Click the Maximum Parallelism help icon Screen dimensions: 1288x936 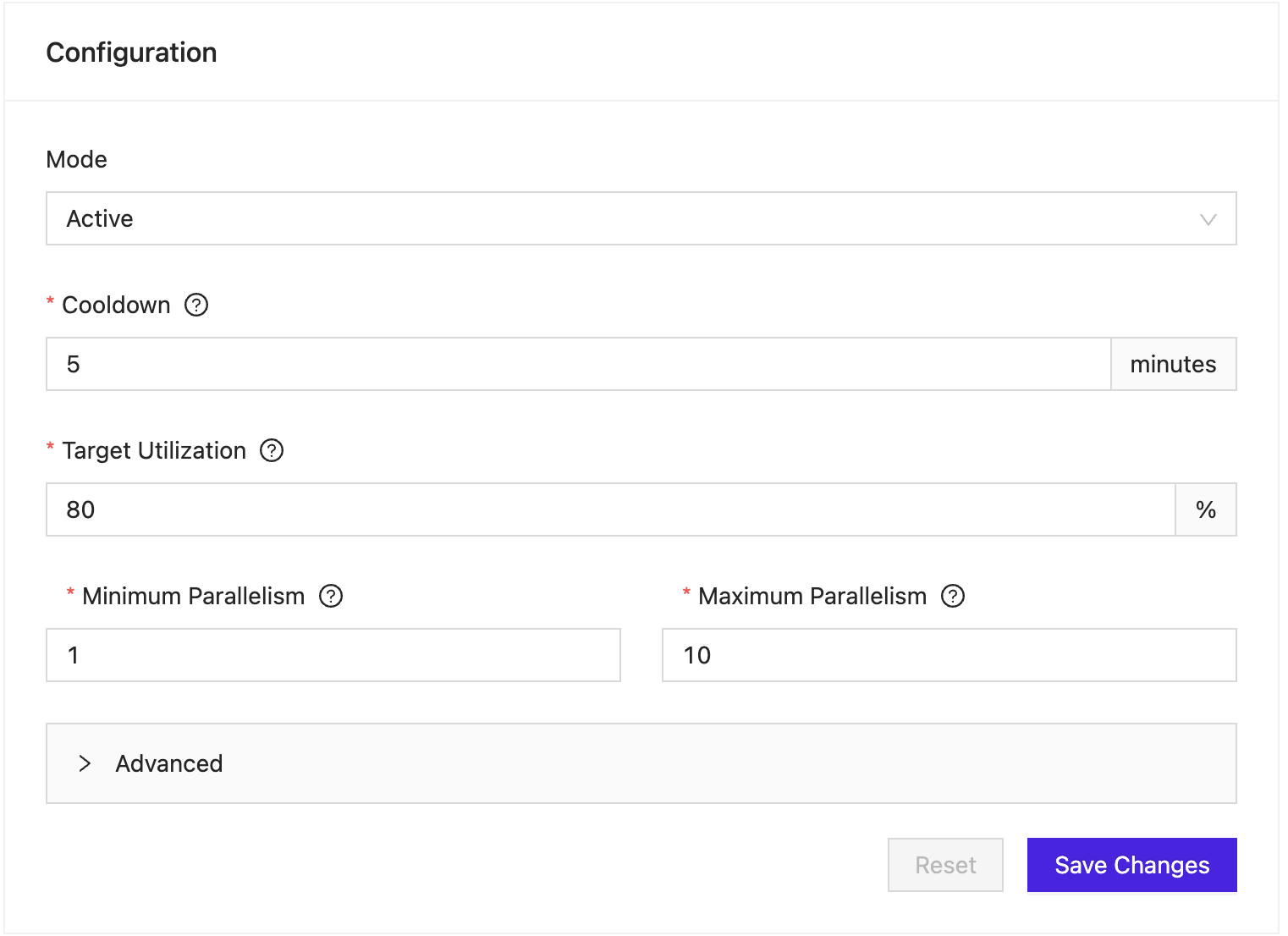(x=953, y=596)
